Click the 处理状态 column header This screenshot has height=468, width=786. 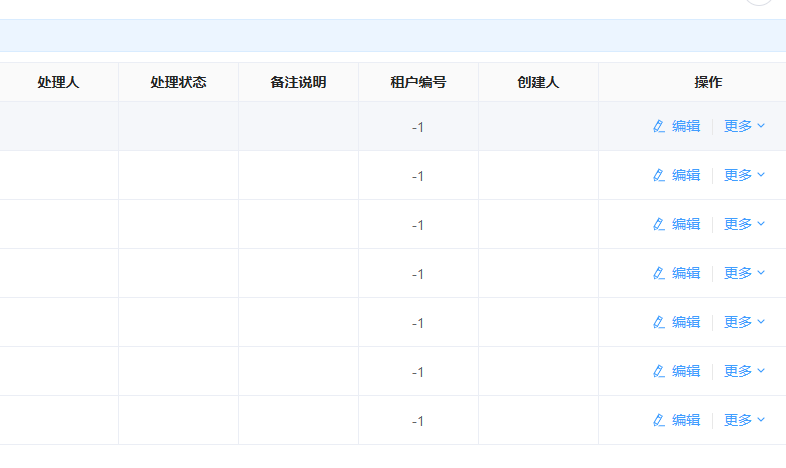(178, 82)
